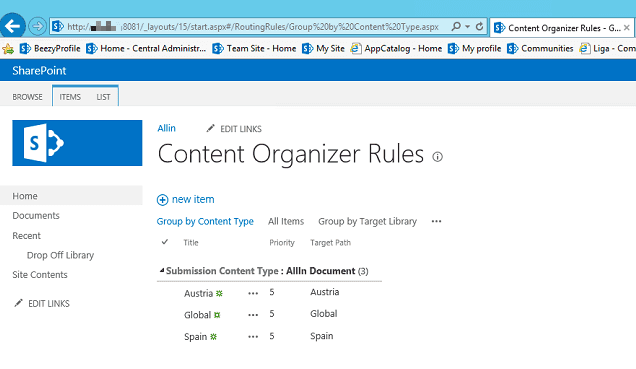Screen dimensions: 636x369
Task: Toggle the select-all checkmark in list header
Action: pos(165,242)
